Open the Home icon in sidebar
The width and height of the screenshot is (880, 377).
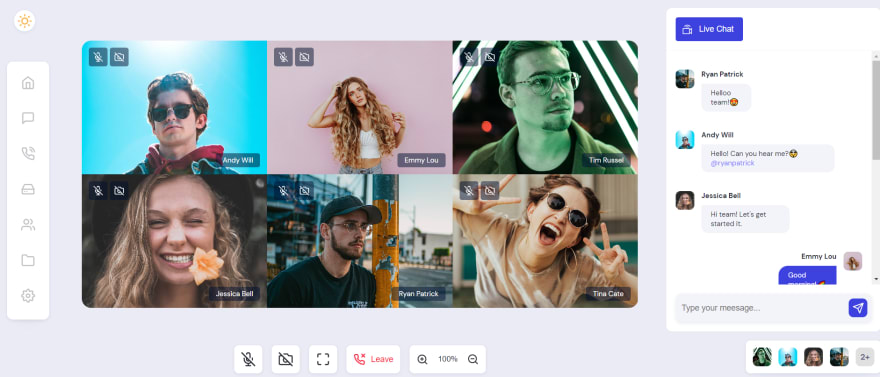tap(28, 83)
